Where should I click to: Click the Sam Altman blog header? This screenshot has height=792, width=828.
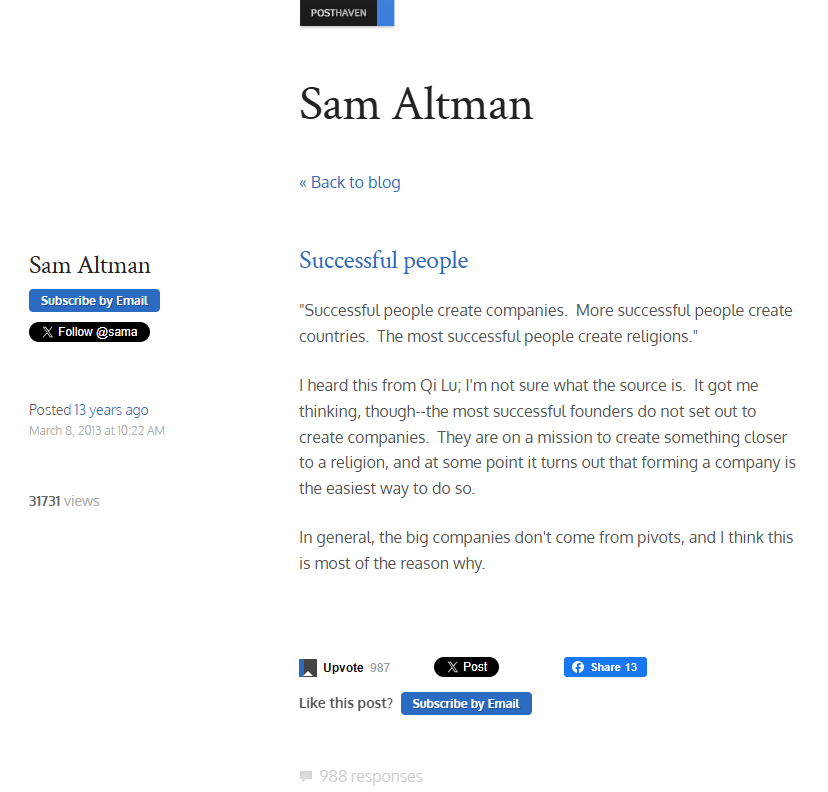[x=416, y=104]
